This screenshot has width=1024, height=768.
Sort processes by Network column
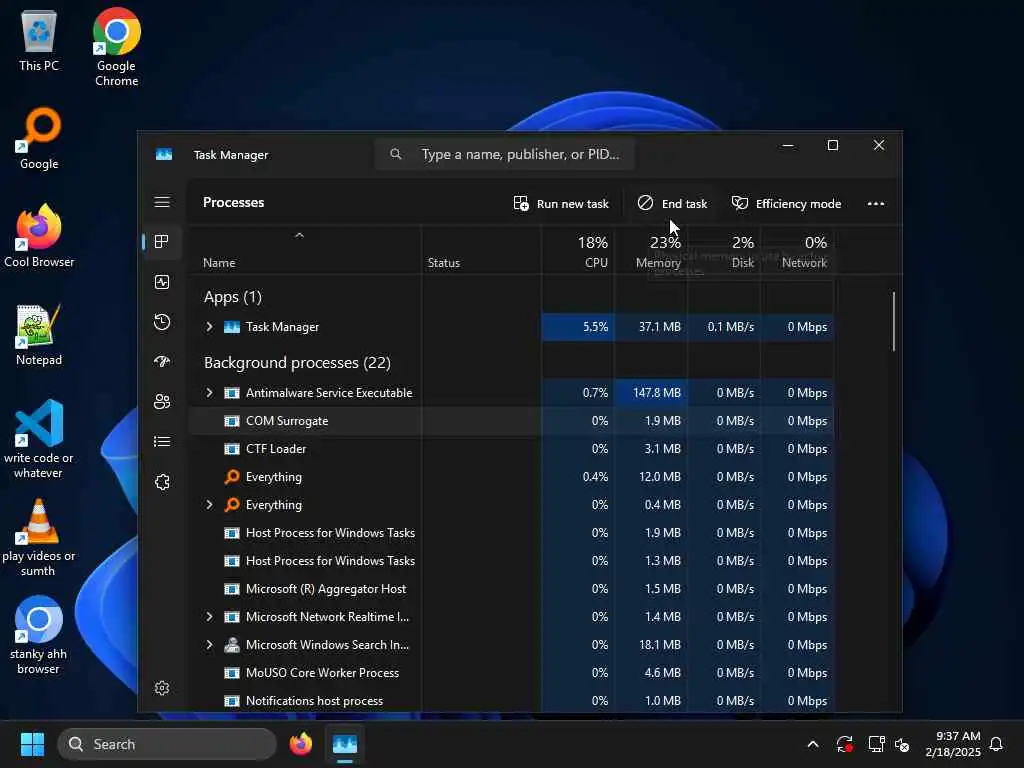pos(797,251)
